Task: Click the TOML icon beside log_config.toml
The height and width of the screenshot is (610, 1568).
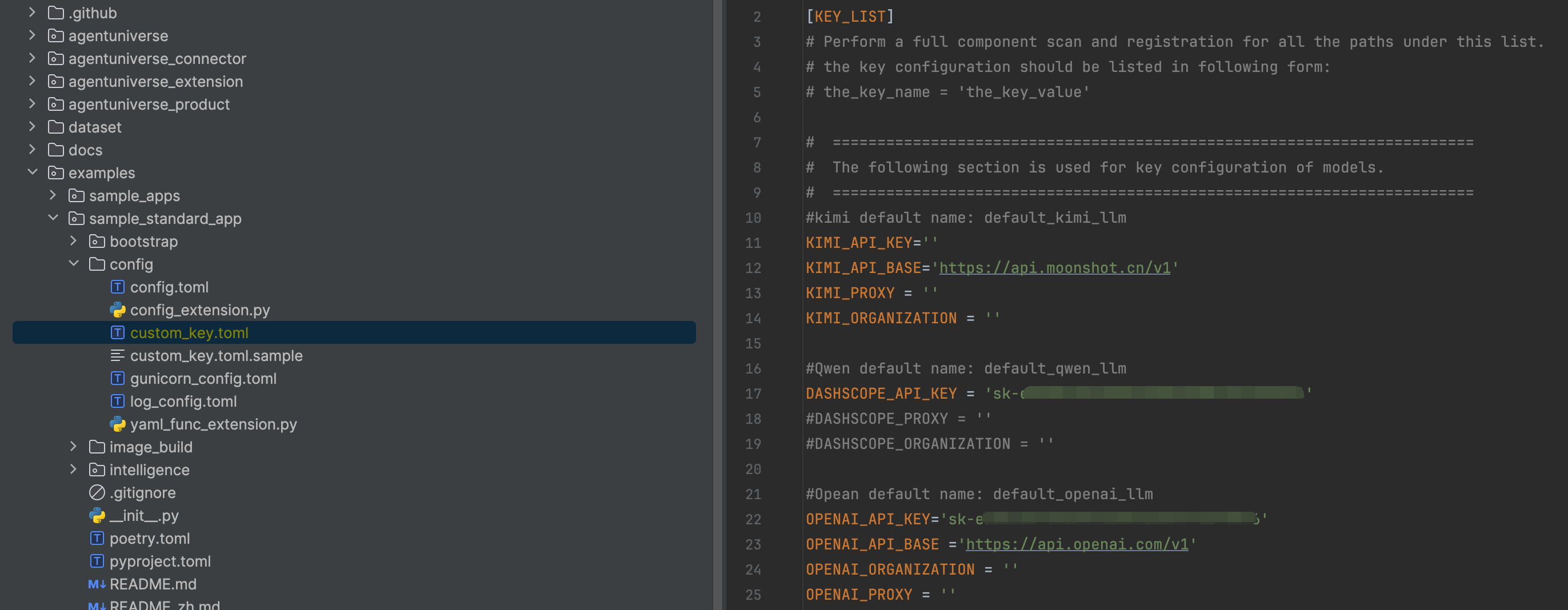Action: tap(118, 401)
